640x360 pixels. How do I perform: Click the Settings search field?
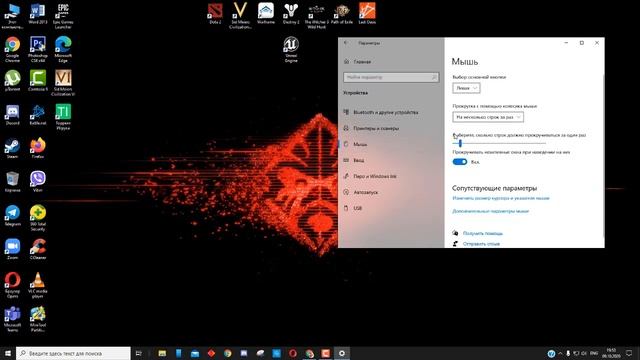coord(391,77)
